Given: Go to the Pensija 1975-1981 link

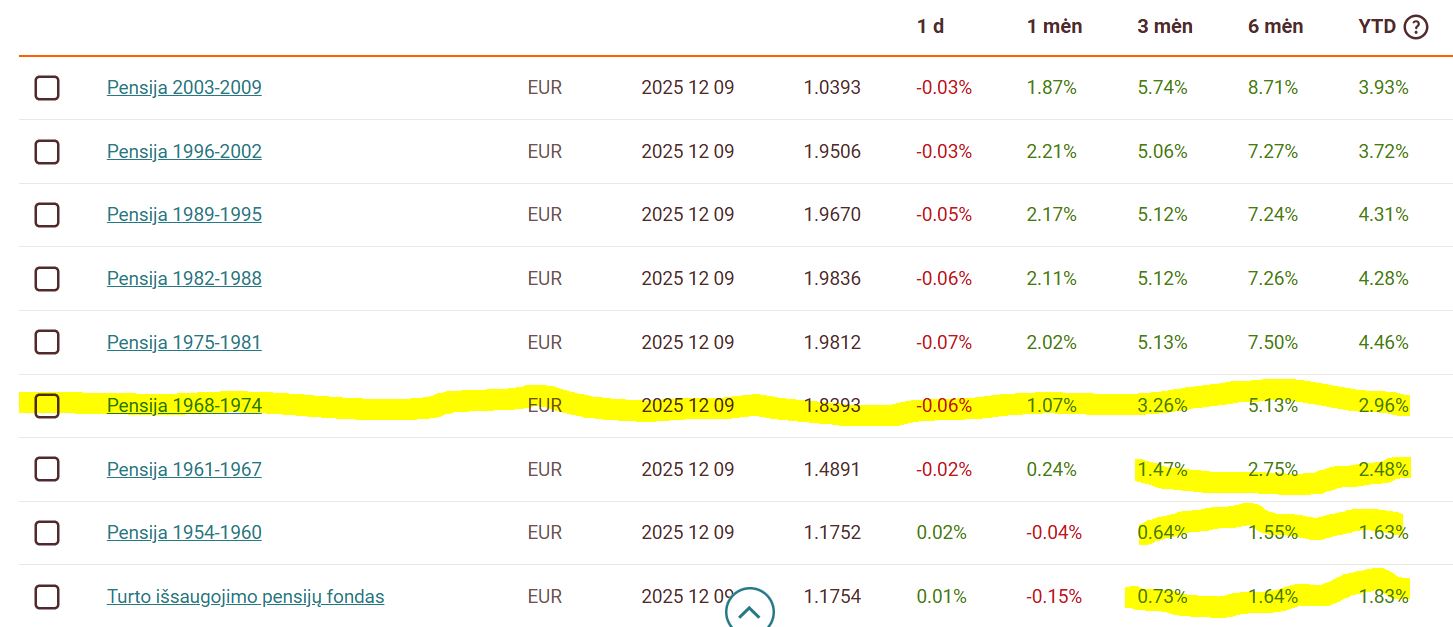Looking at the screenshot, I should tap(184, 342).
